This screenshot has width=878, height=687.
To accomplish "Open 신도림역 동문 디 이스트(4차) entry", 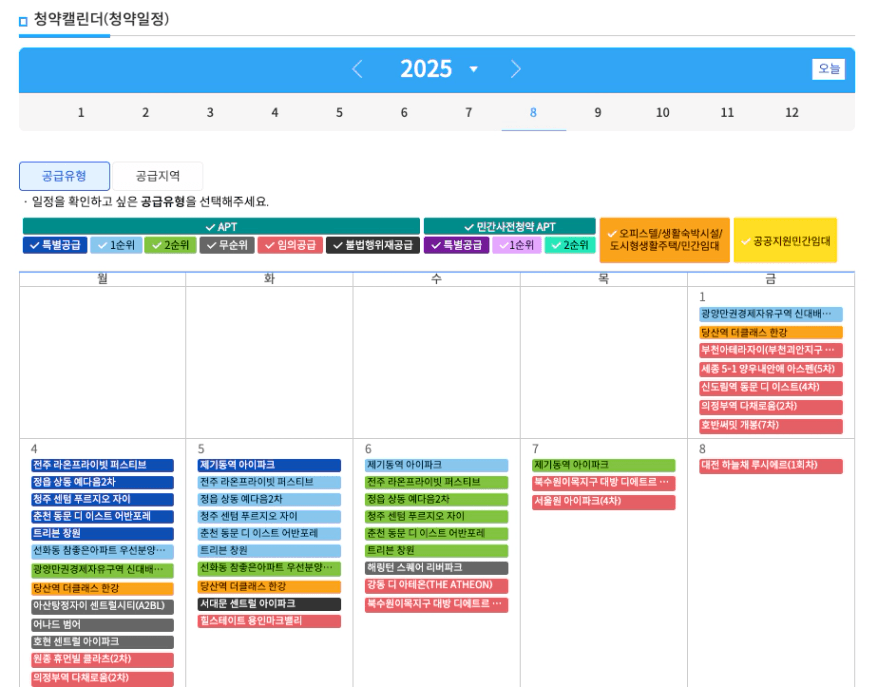I will 771,388.
